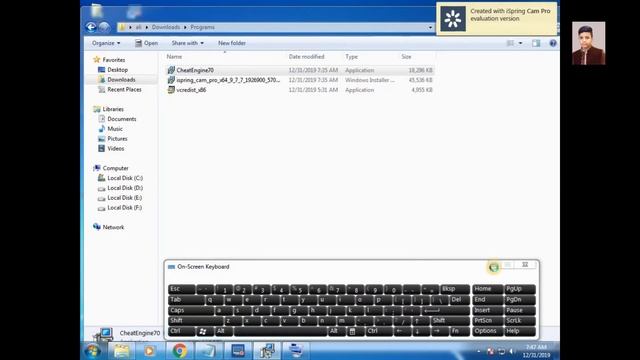Click the PgUp key on On-Screen Keyboard
Screen dimensions: 640x360
point(520,289)
